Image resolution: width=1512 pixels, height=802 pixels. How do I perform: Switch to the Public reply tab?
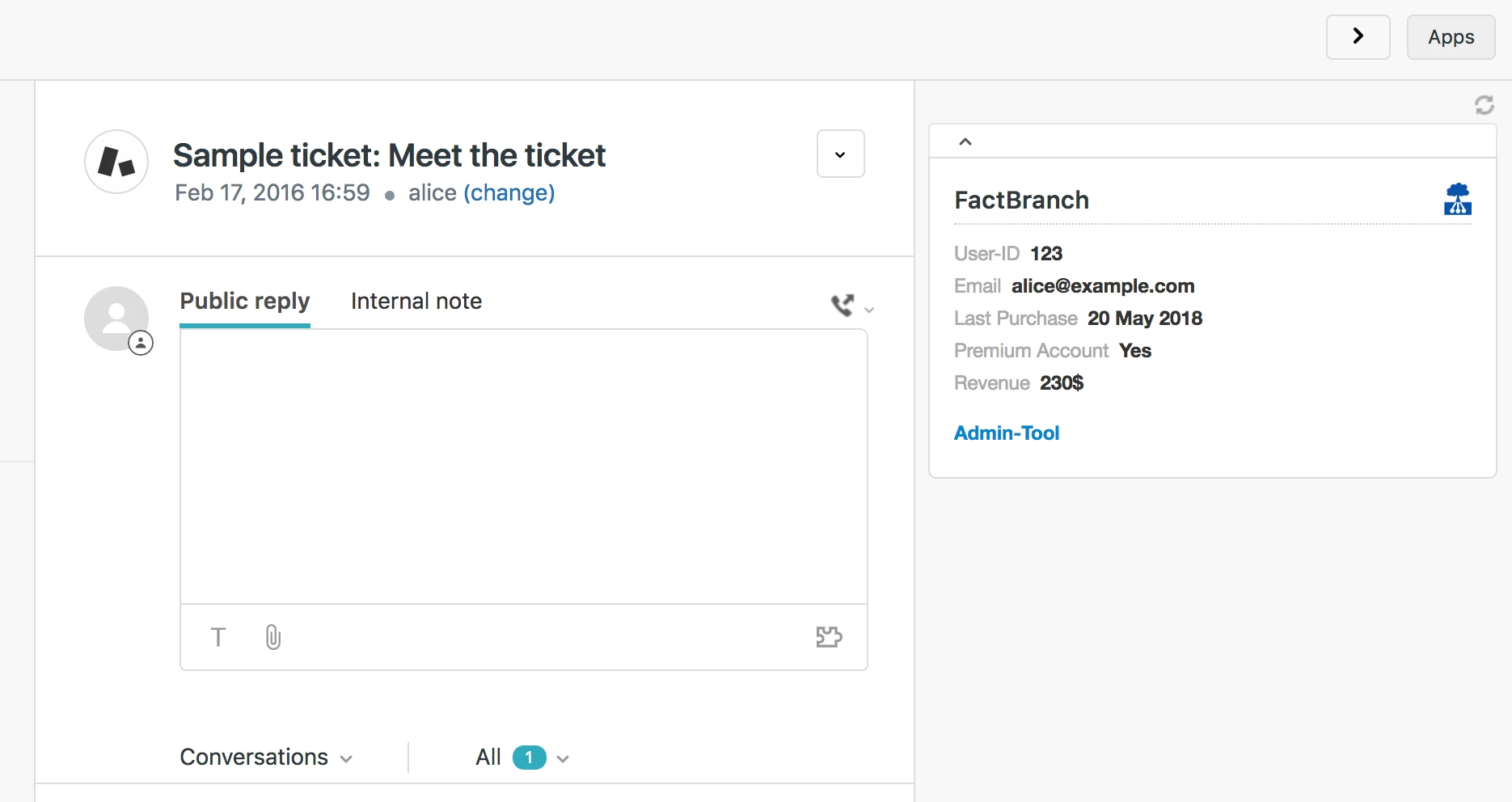tap(245, 302)
